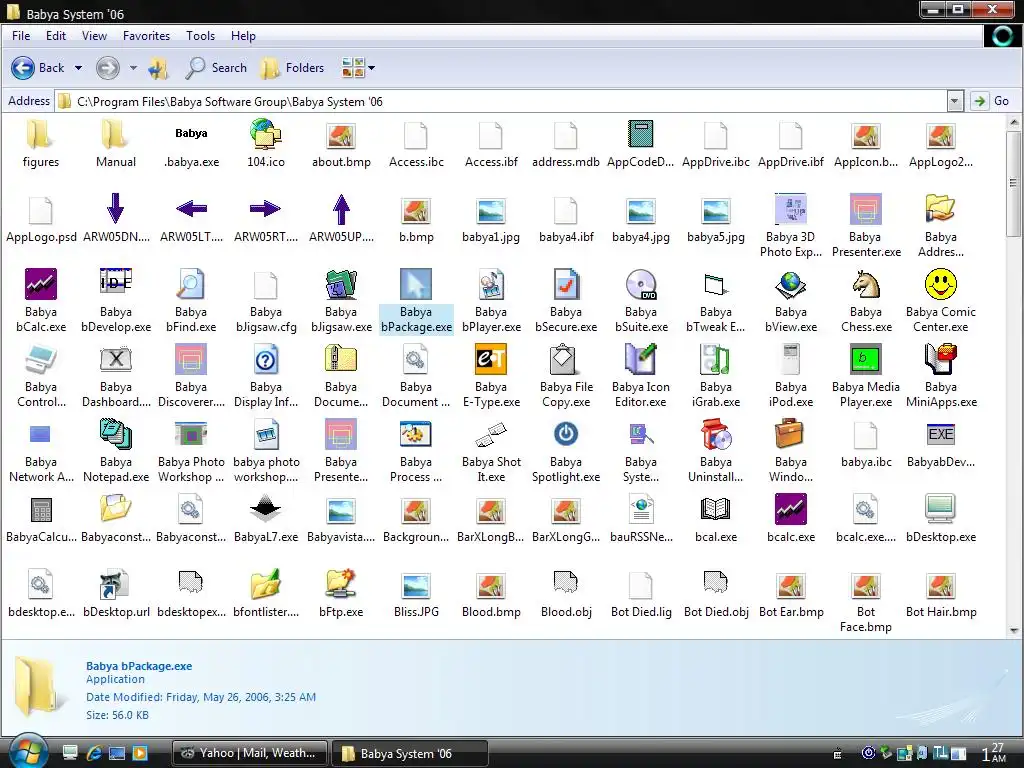This screenshot has width=1024, height=768.
Task: Click the Babya bJigsaw.exe icon
Action: 341,284
